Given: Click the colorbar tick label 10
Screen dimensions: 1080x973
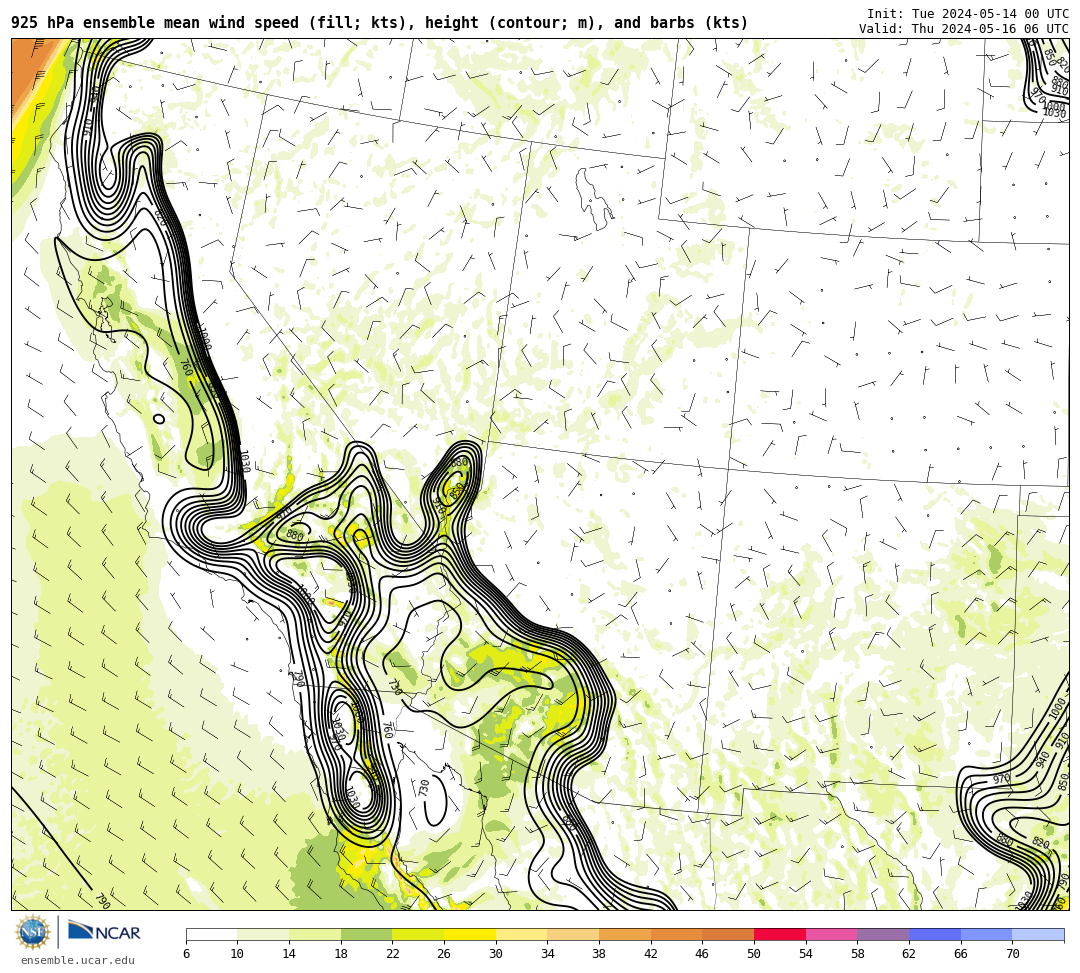Looking at the screenshot, I should point(238,954).
